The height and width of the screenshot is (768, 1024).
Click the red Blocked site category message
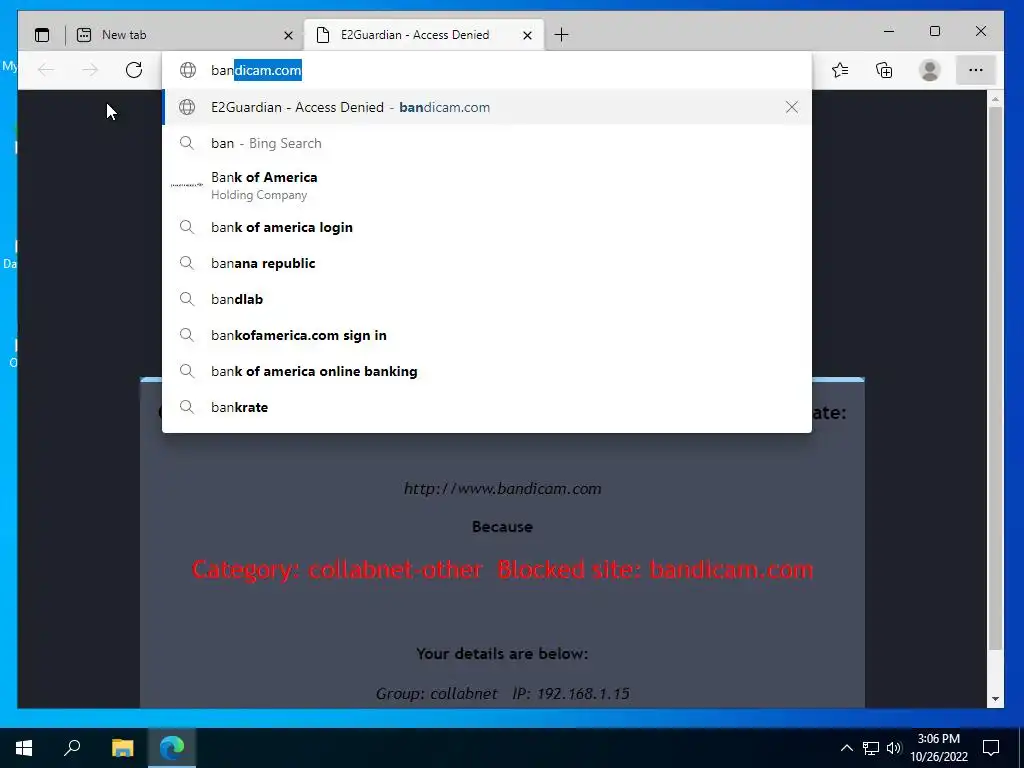pos(502,570)
